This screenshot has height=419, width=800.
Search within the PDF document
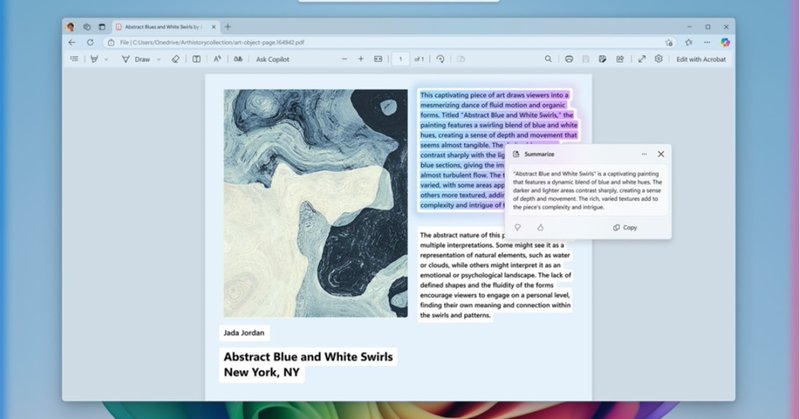[548, 59]
